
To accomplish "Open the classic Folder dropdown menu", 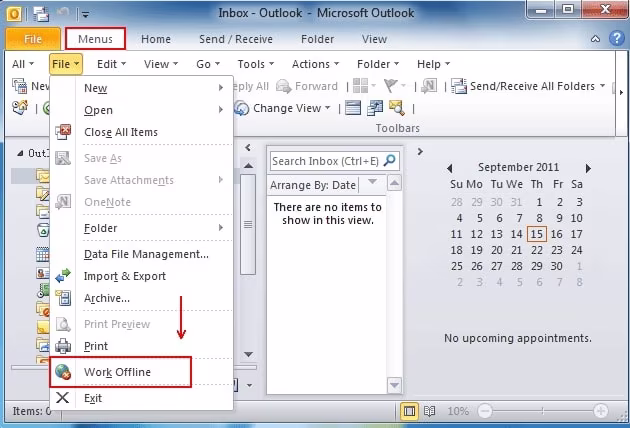I will [x=378, y=64].
